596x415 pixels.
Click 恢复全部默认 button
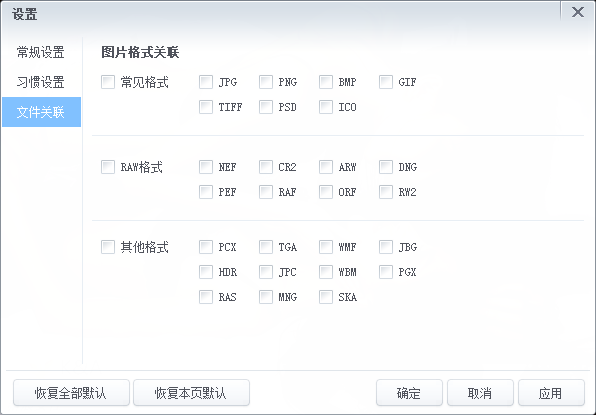(x=71, y=393)
